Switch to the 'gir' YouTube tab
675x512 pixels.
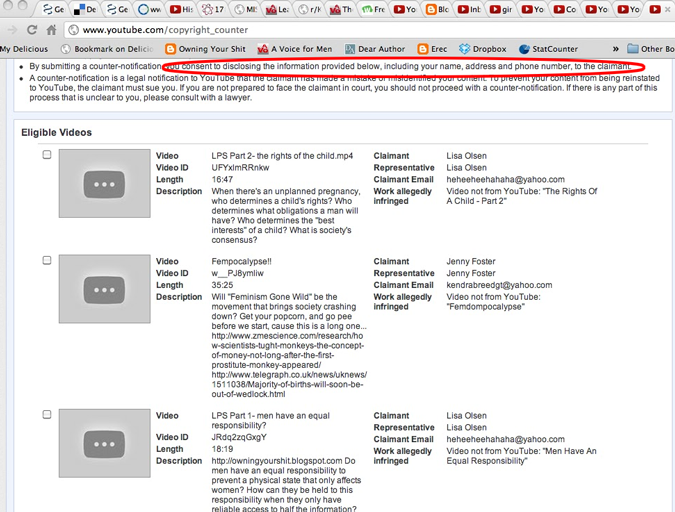[502, 9]
